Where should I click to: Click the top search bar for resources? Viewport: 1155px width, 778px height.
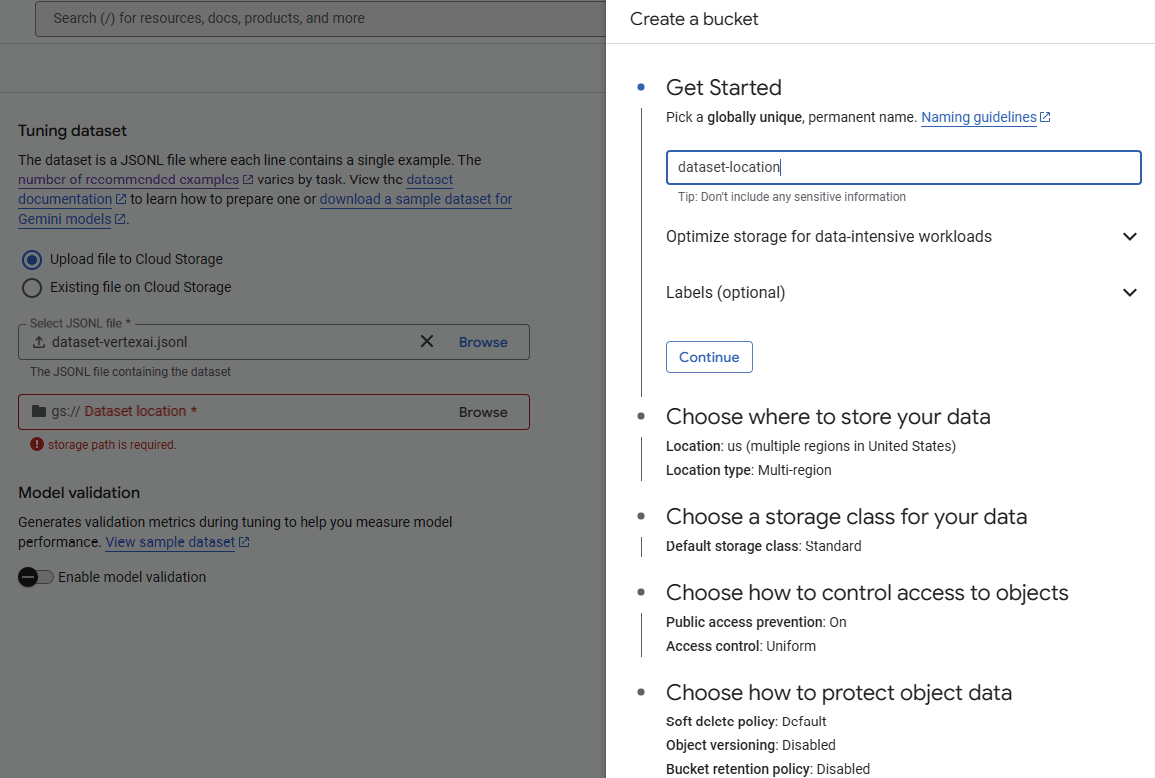coord(320,18)
